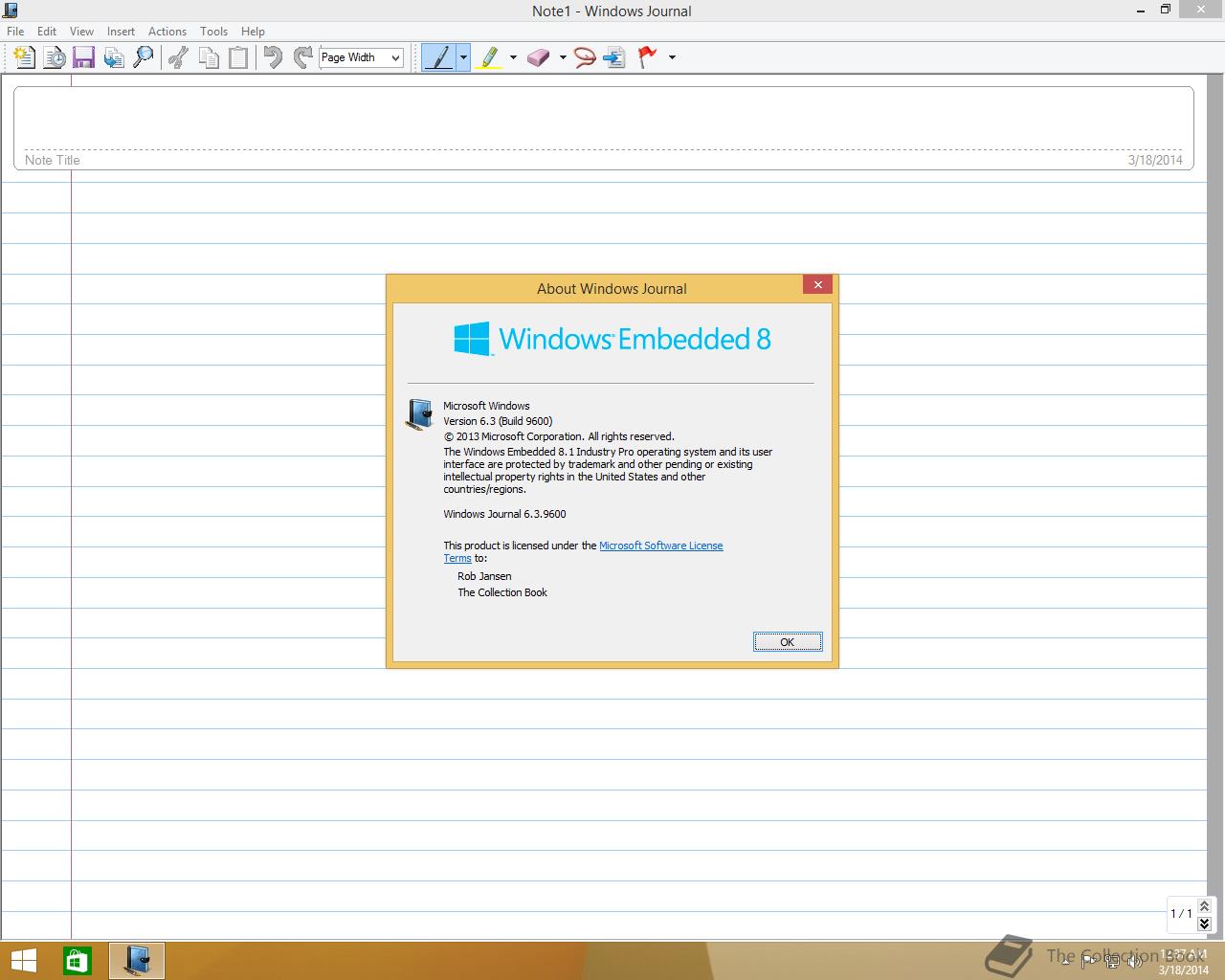Close the About Windows Journal dialog

[818, 284]
